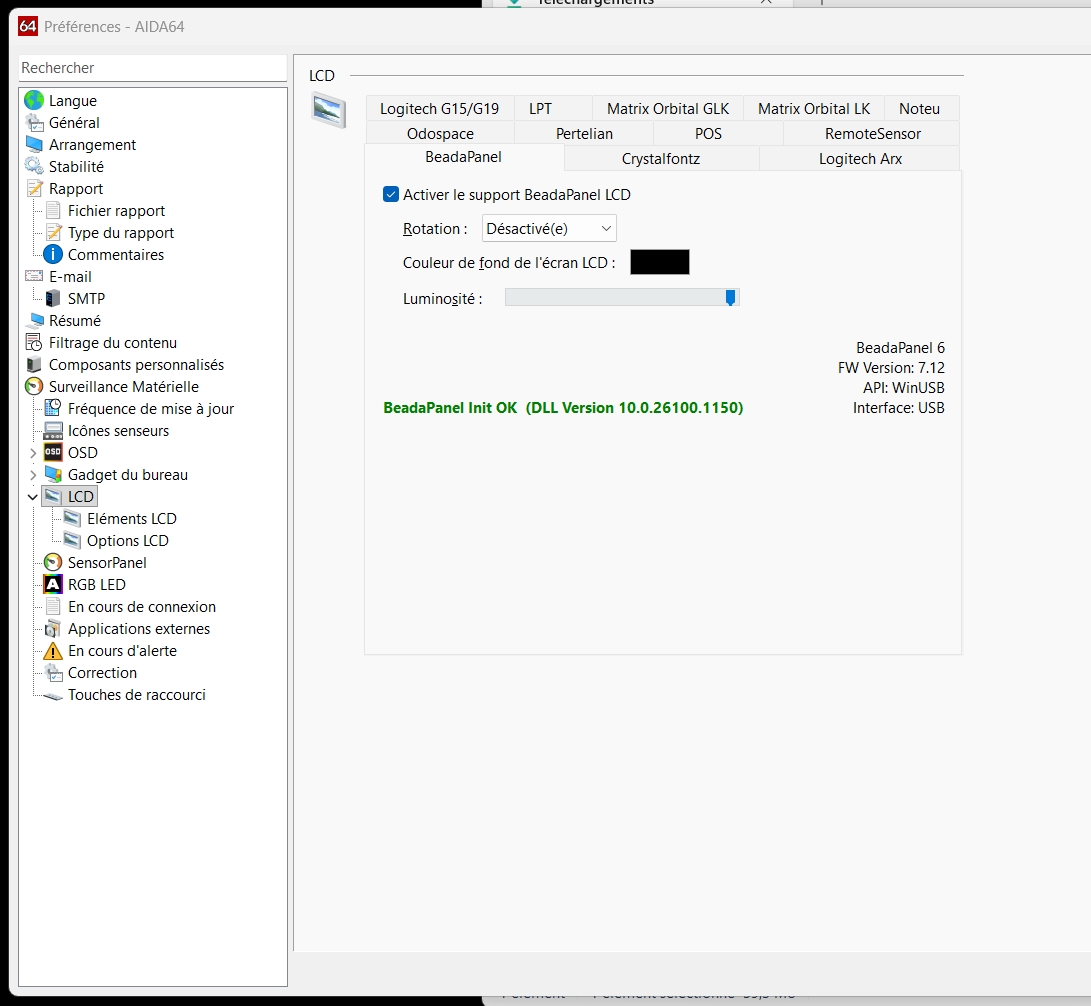The width and height of the screenshot is (1091, 1006).
Task: Select the SensorPanel gauge icon
Action: (x=53, y=562)
